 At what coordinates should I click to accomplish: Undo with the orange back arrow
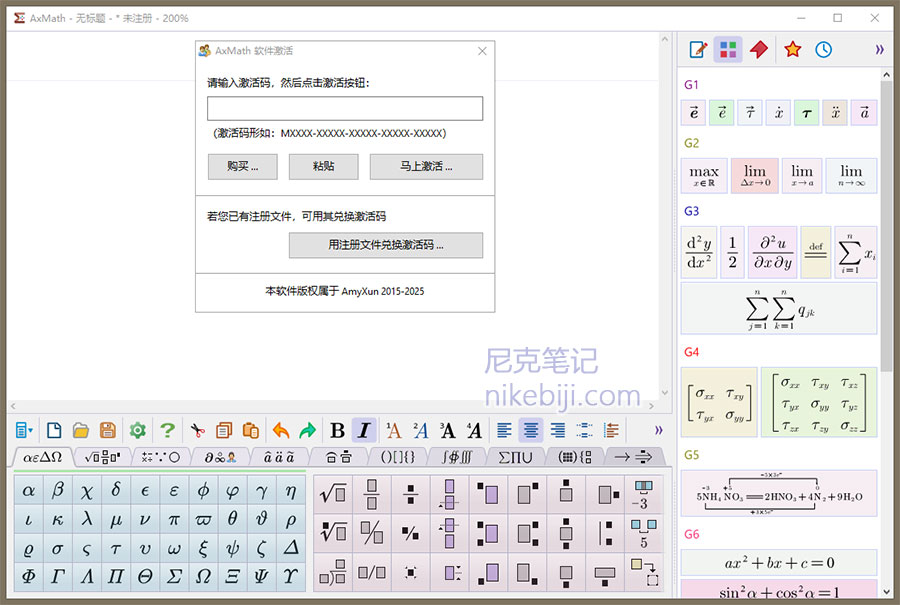click(x=281, y=430)
